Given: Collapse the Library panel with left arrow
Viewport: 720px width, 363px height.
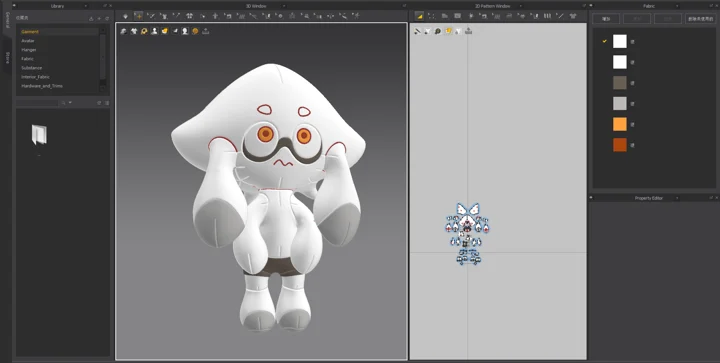Looking at the screenshot, I should (x=15, y=6).
